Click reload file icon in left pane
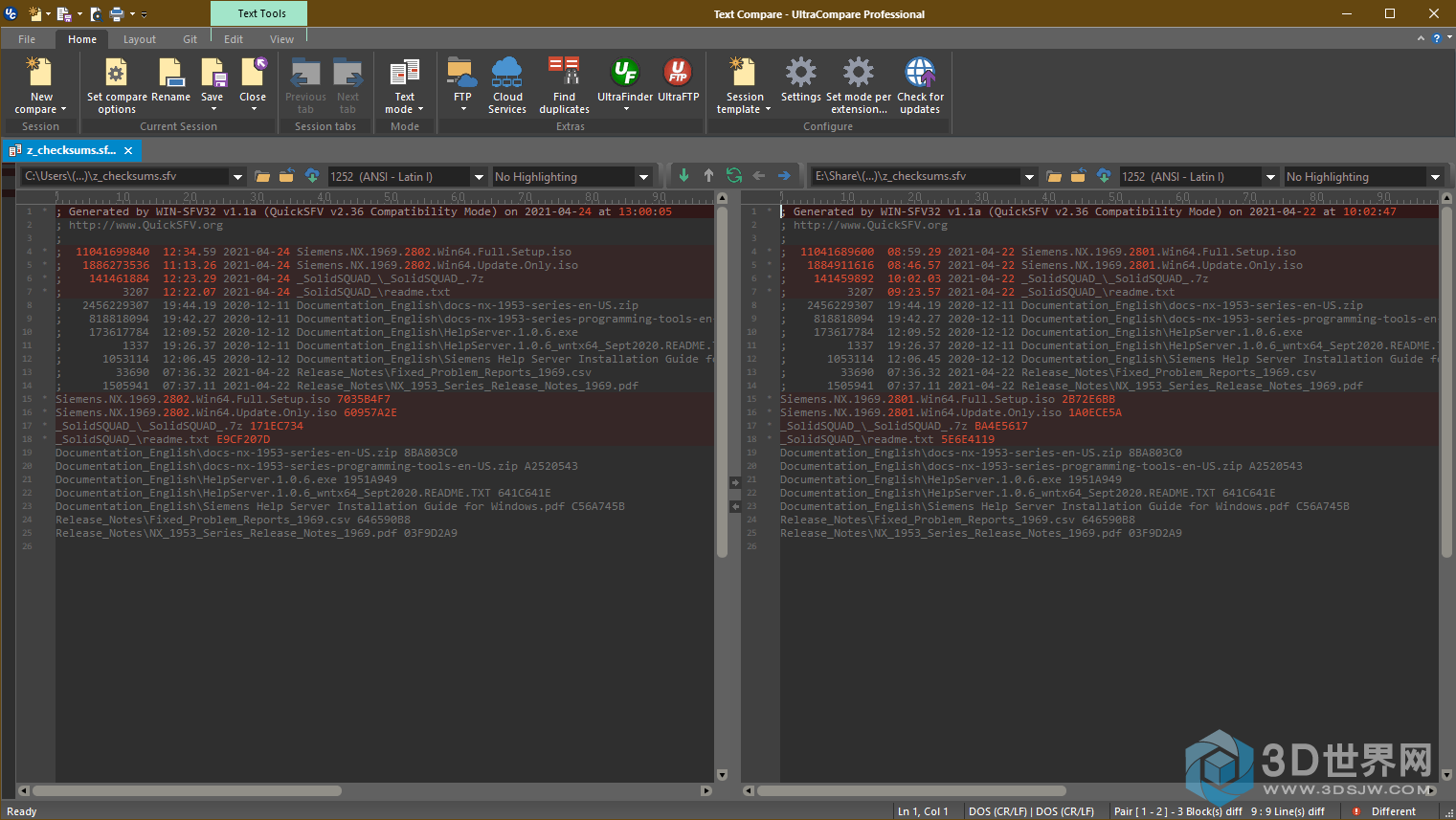Image resolution: width=1456 pixels, height=820 pixels. click(286, 176)
